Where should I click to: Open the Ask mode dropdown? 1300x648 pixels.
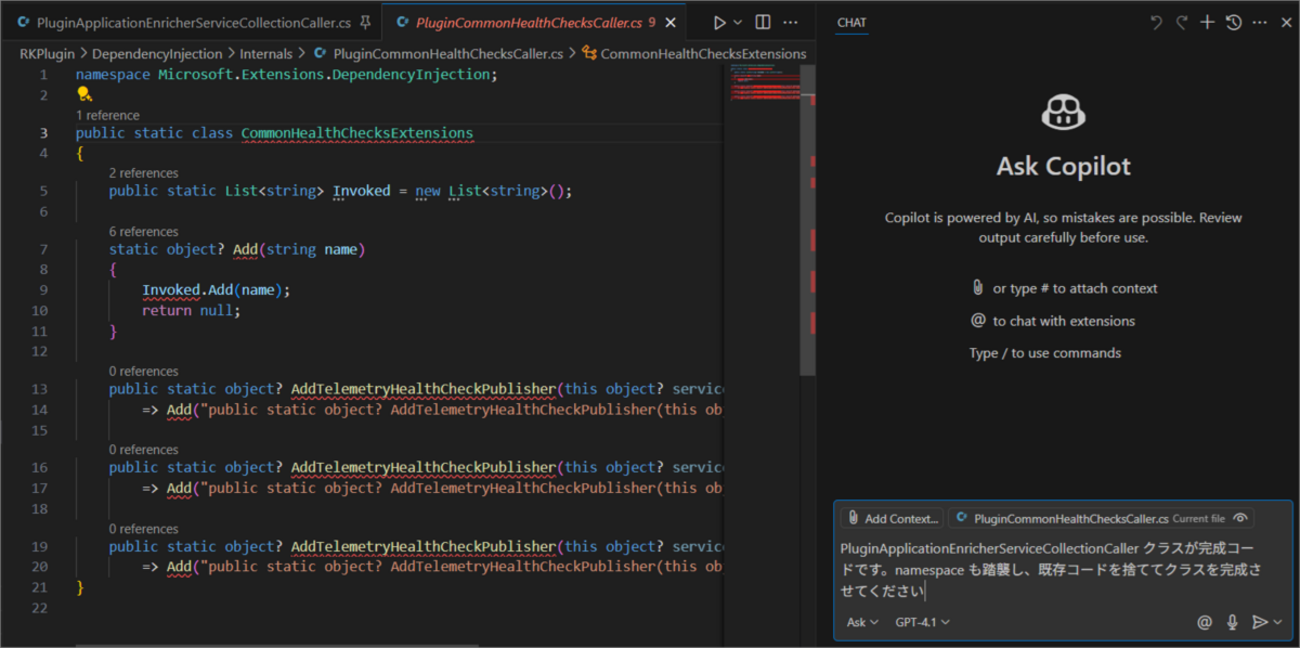[861, 621]
